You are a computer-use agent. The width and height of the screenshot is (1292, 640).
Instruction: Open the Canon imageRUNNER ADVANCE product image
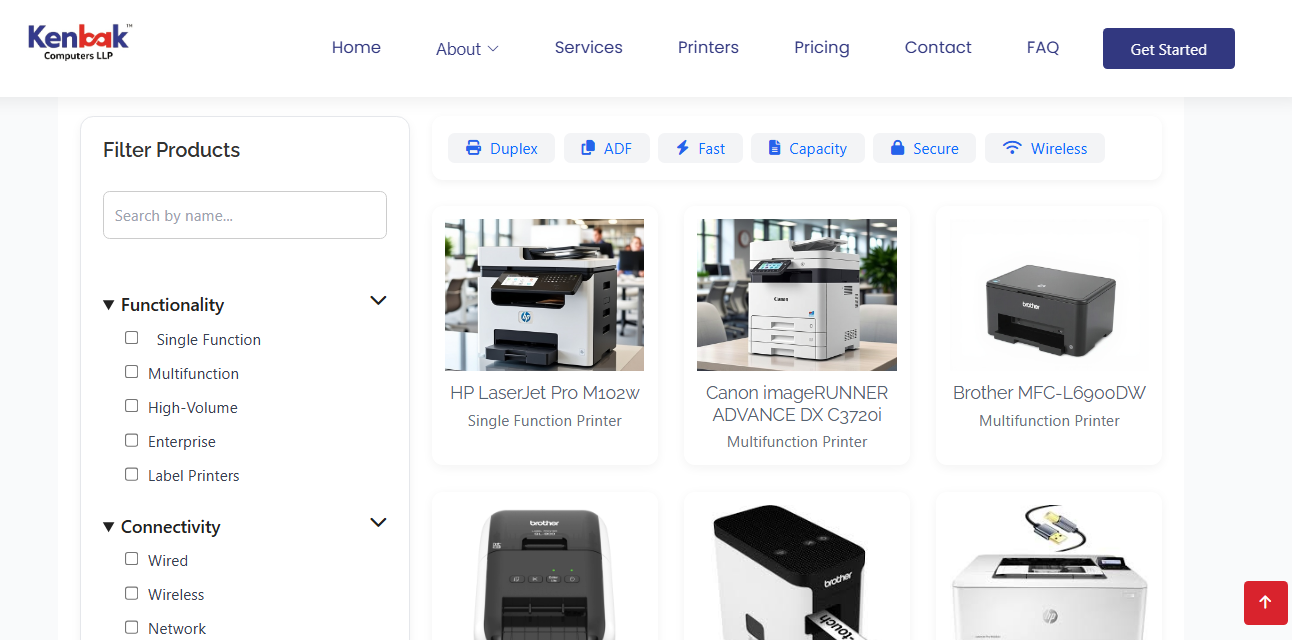[x=797, y=295]
